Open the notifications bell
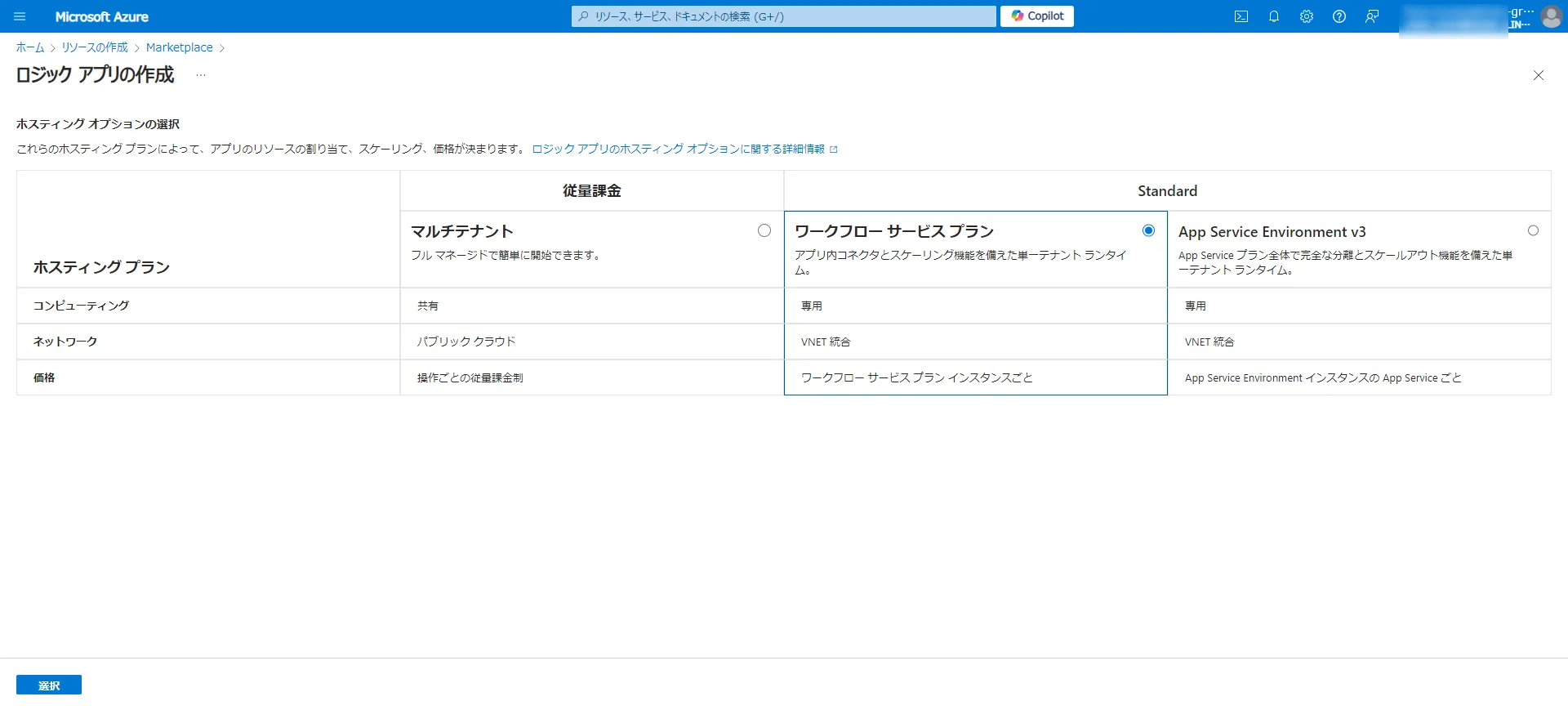Screen dimensions: 1568x710 coord(1274,16)
